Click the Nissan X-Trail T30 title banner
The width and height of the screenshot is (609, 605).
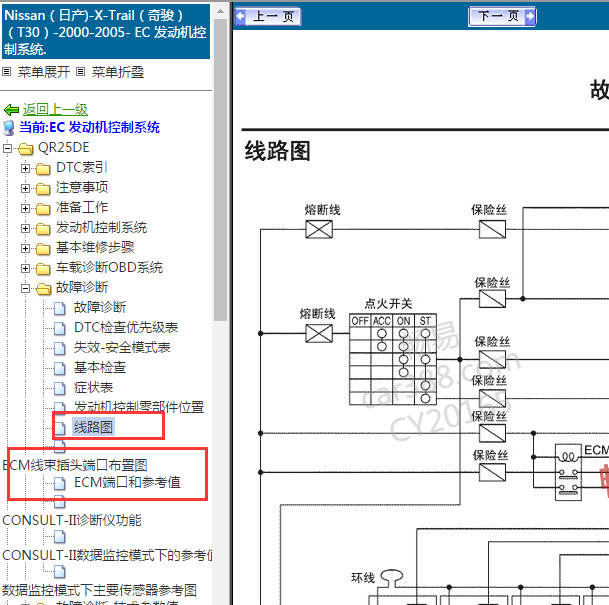(106, 32)
